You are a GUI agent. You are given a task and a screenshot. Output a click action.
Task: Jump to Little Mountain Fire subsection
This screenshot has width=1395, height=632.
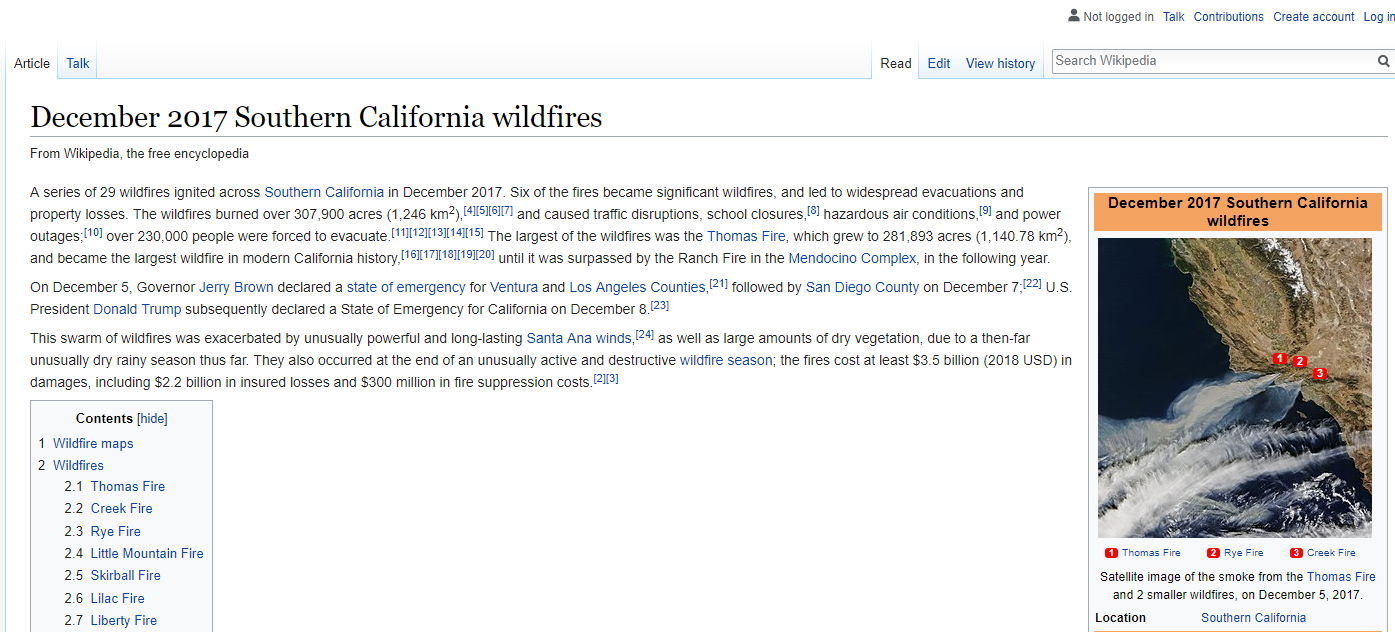tap(147, 554)
